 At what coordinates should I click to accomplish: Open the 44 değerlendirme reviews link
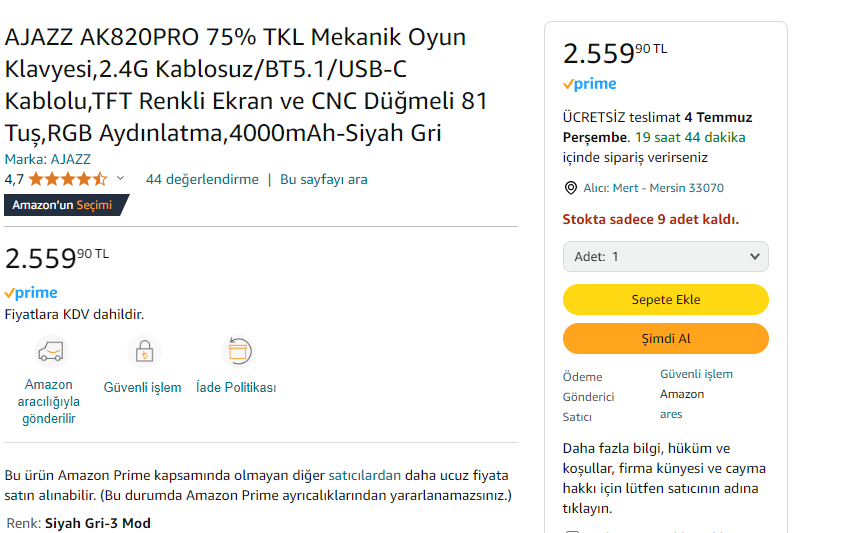click(202, 180)
